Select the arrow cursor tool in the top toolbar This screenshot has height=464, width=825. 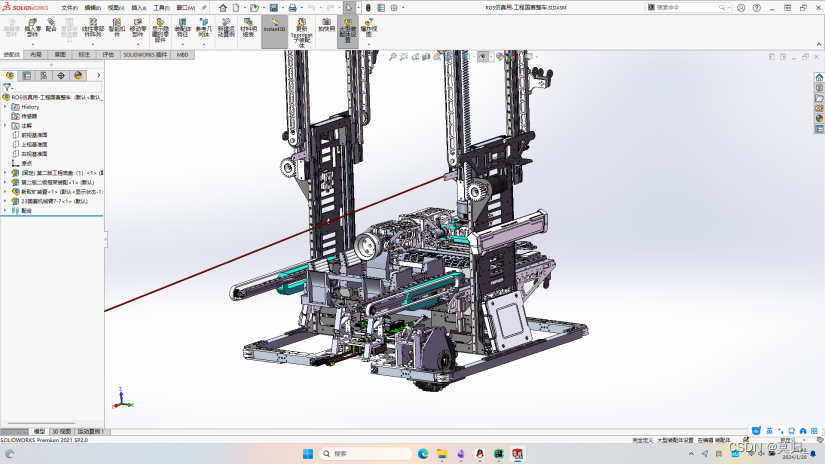coord(349,8)
